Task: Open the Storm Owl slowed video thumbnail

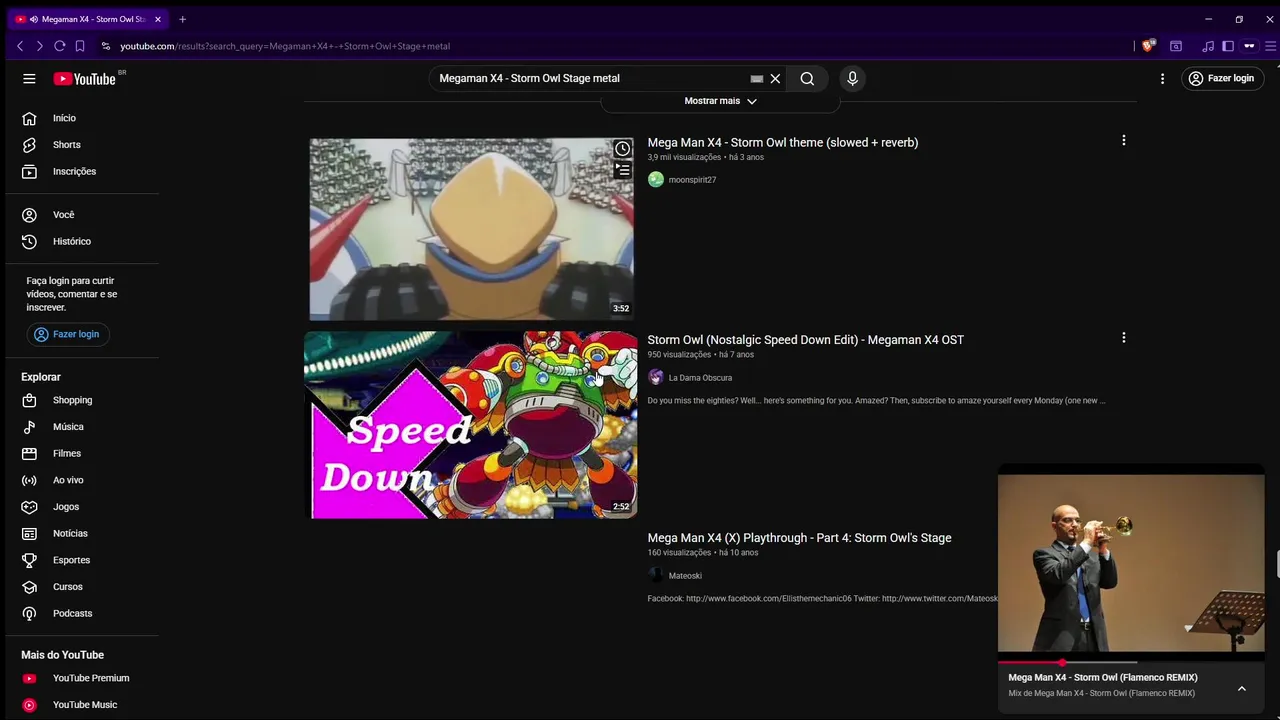Action: coord(471,229)
